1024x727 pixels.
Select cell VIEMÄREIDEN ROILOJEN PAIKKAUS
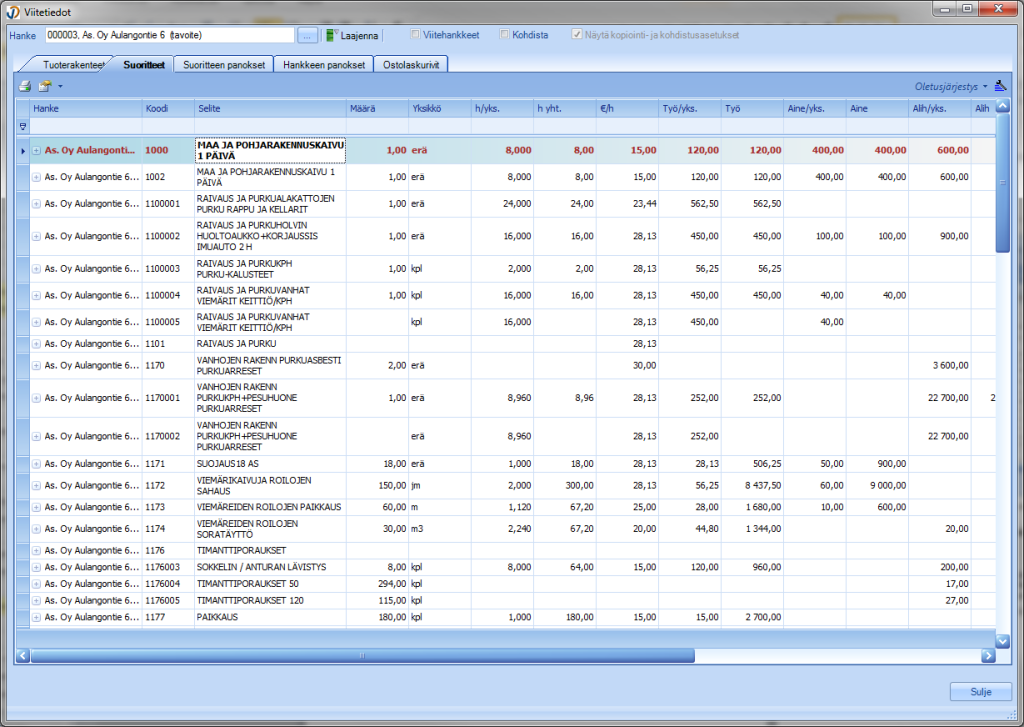pos(269,507)
